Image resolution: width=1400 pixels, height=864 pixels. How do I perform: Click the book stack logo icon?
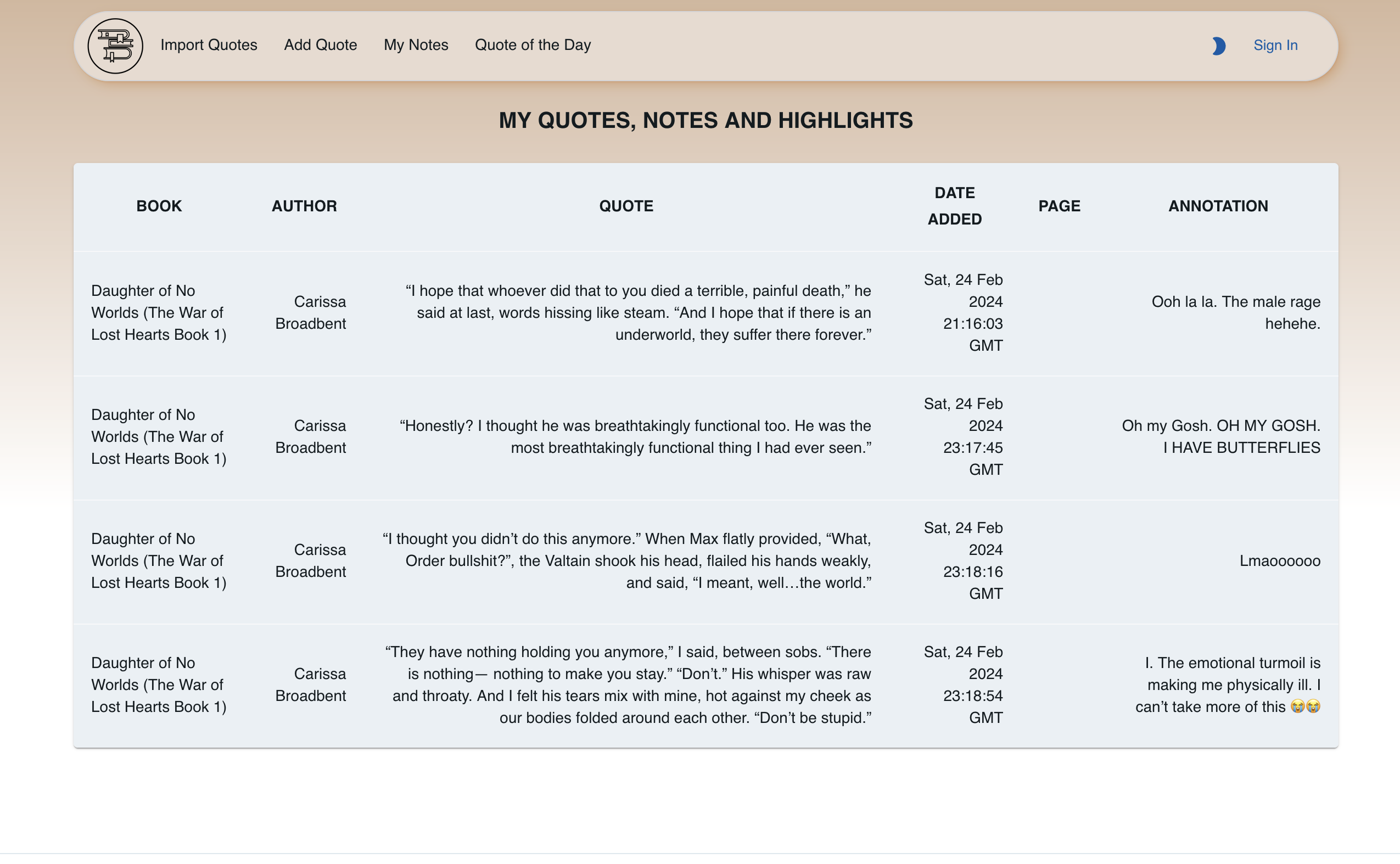point(115,46)
